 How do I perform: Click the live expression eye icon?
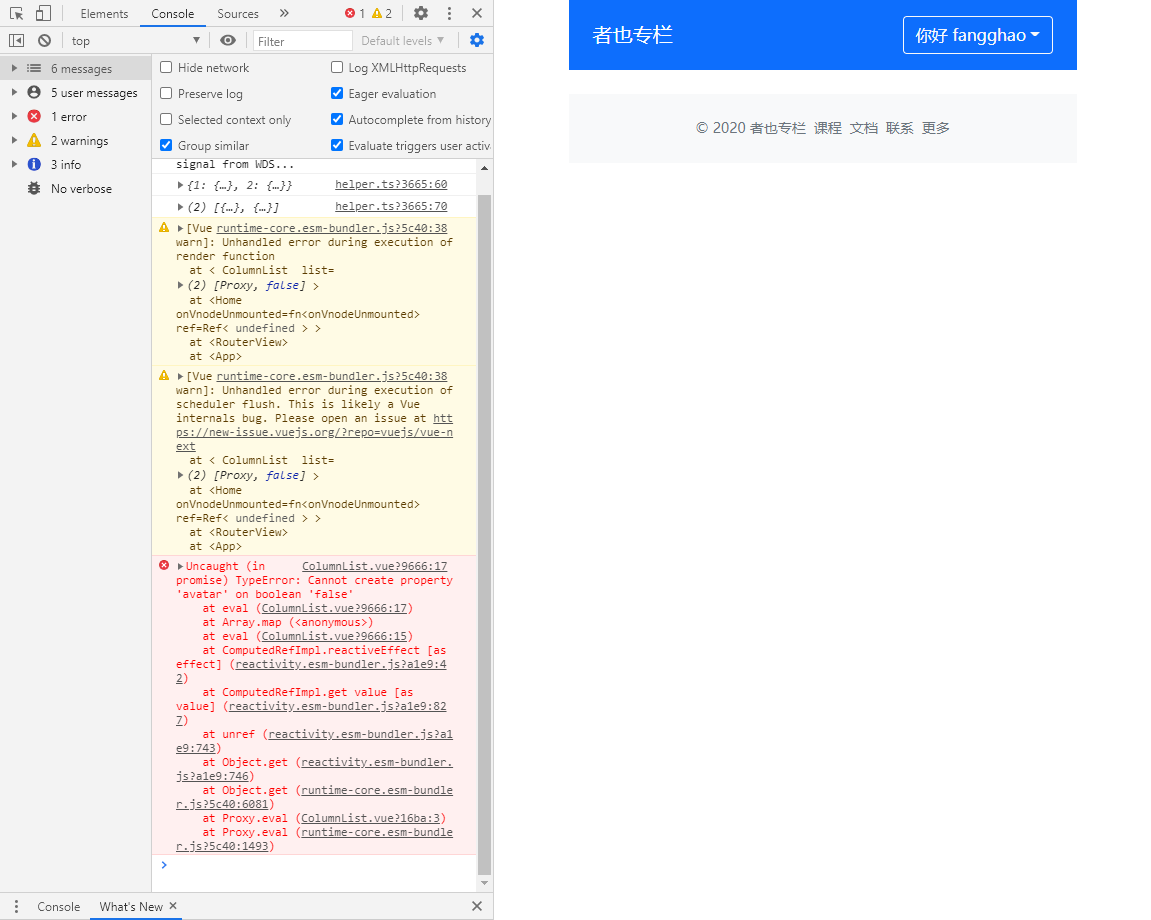[228, 40]
